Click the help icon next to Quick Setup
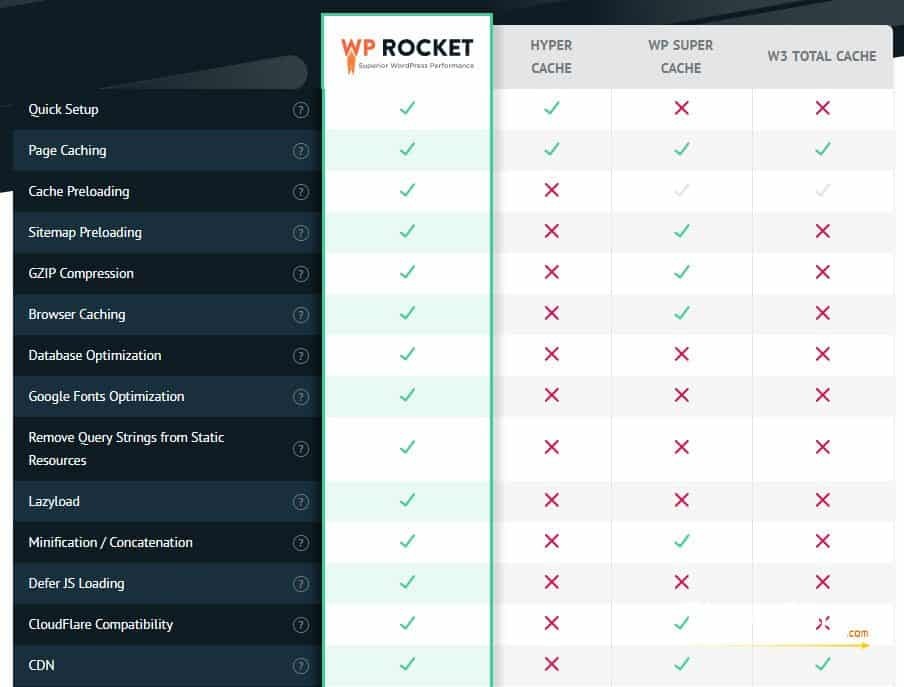Image resolution: width=904 pixels, height=687 pixels. click(300, 110)
